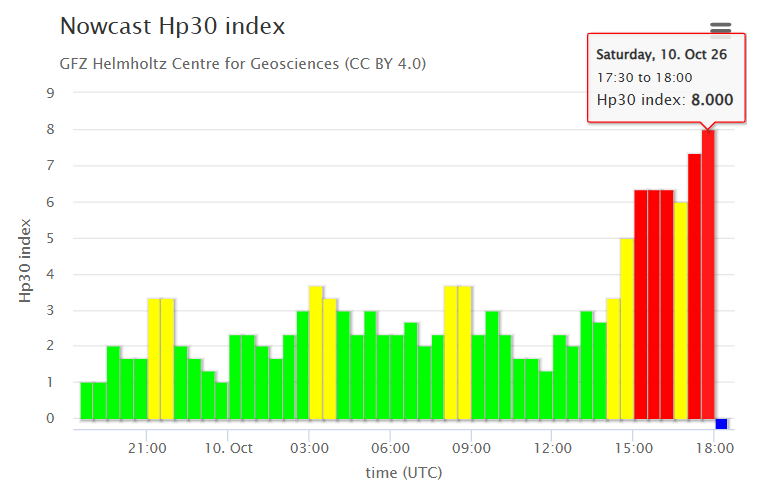The height and width of the screenshot is (502, 772).
Task: Select the yellow bar starting at the 03:00 tick
Action: (316, 353)
